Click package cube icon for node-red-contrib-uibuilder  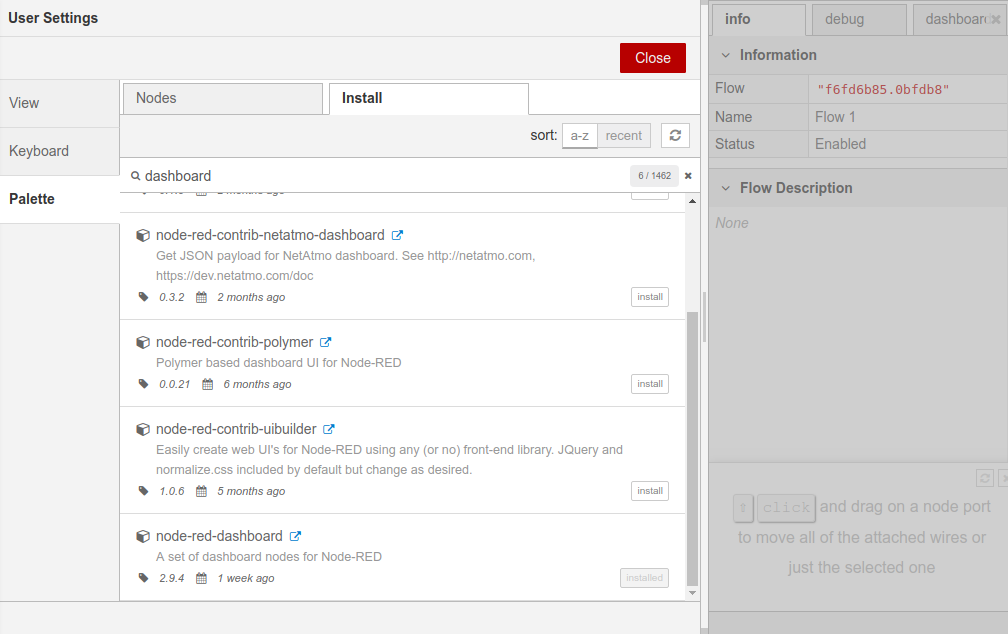pyautogui.click(x=143, y=429)
